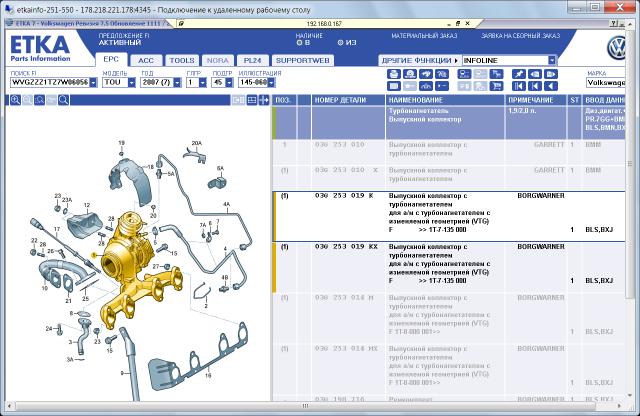
Task: Switch to the TOOLS tab
Action: [182, 60]
